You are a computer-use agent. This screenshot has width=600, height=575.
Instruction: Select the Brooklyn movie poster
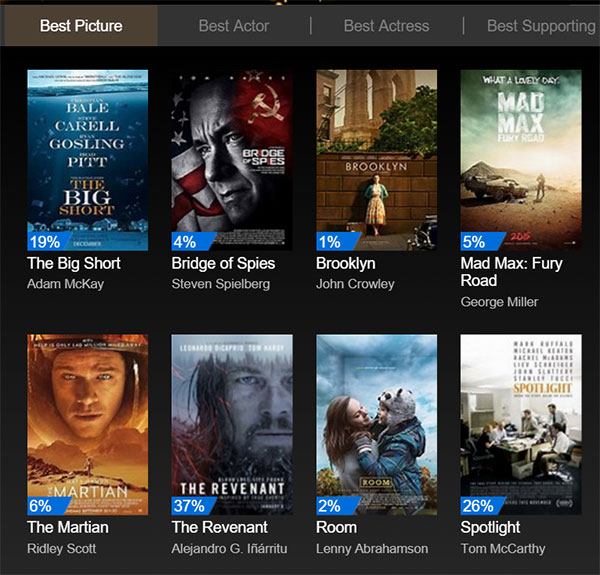tap(377, 160)
